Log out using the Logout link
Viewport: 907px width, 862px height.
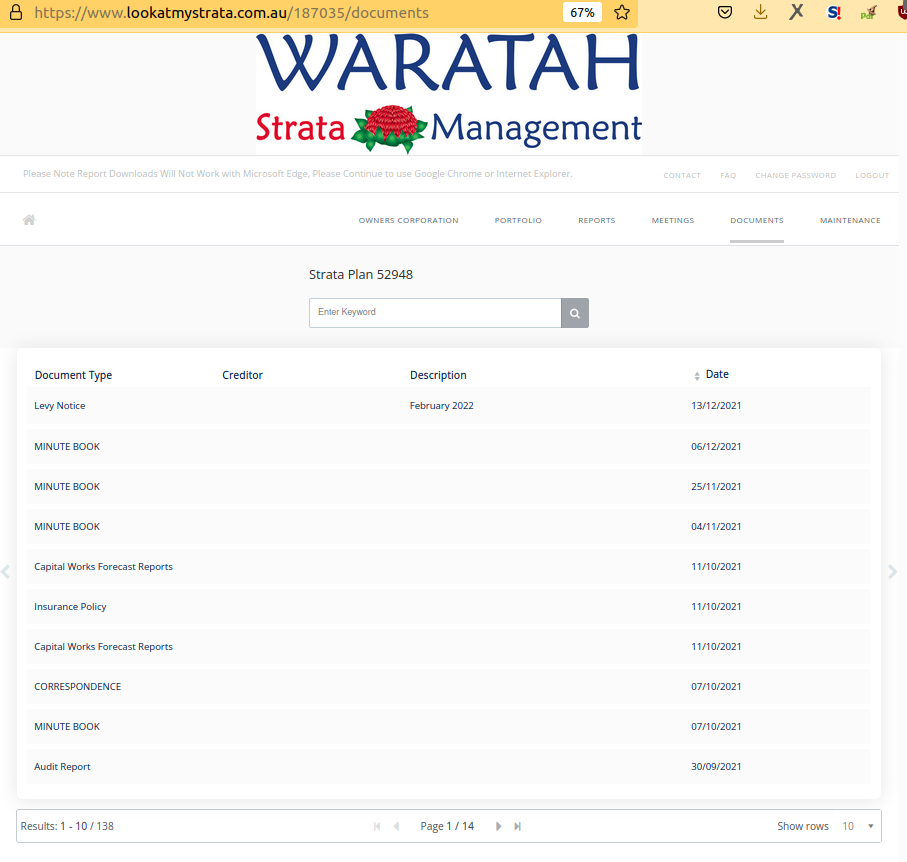click(x=872, y=175)
